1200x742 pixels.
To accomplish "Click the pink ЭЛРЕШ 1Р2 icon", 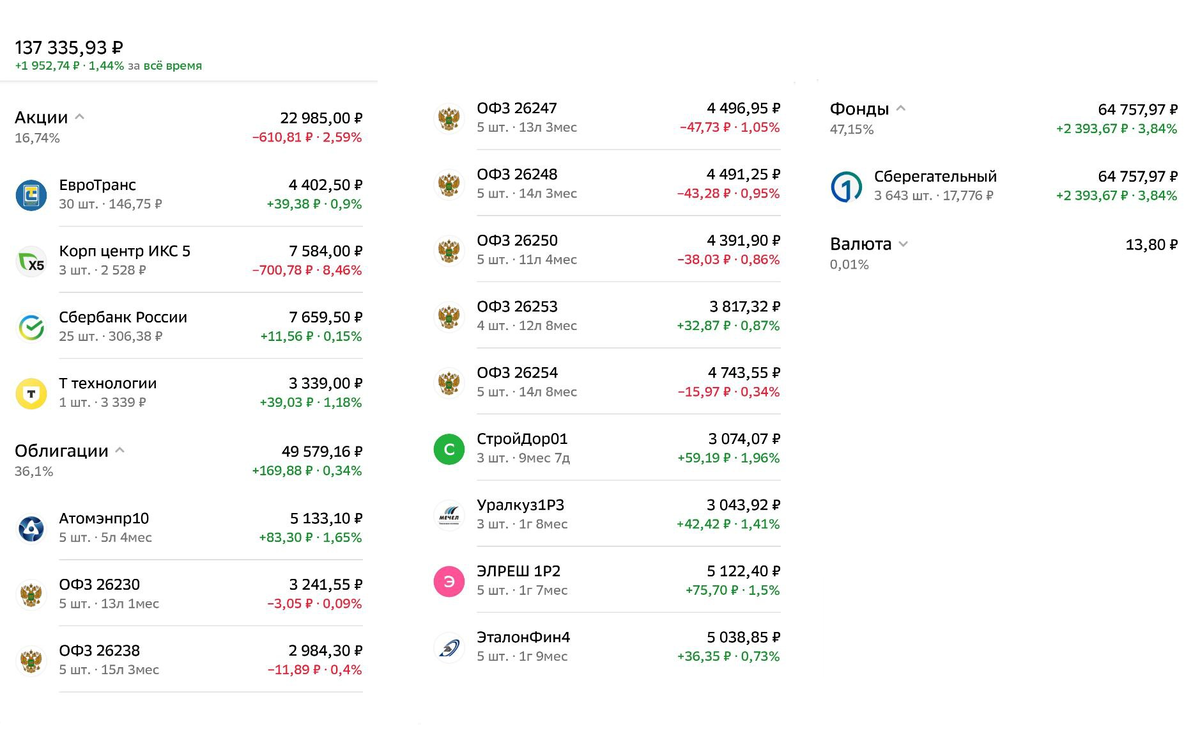I will pyautogui.click(x=449, y=581).
